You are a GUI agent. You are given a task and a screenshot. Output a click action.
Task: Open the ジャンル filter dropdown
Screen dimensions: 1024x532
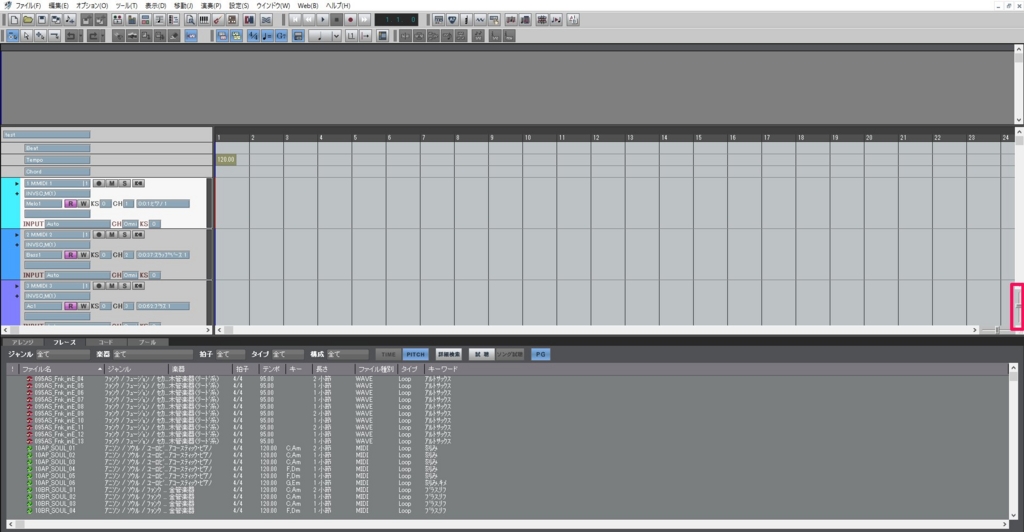coord(63,354)
